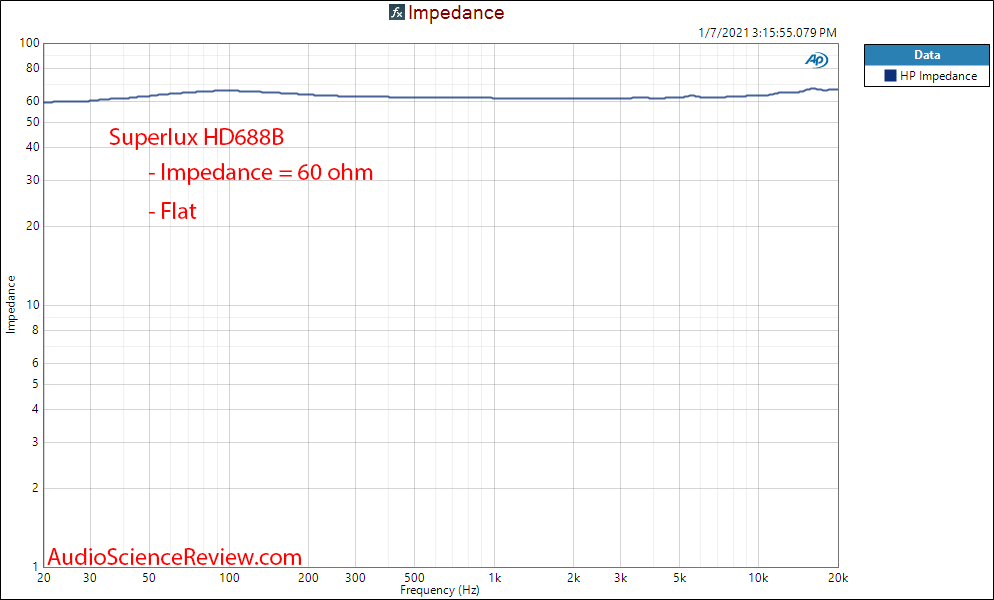Screen dimensions: 994x600
Task: Click the "5k" frequency tick label
Action: (680, 578)
